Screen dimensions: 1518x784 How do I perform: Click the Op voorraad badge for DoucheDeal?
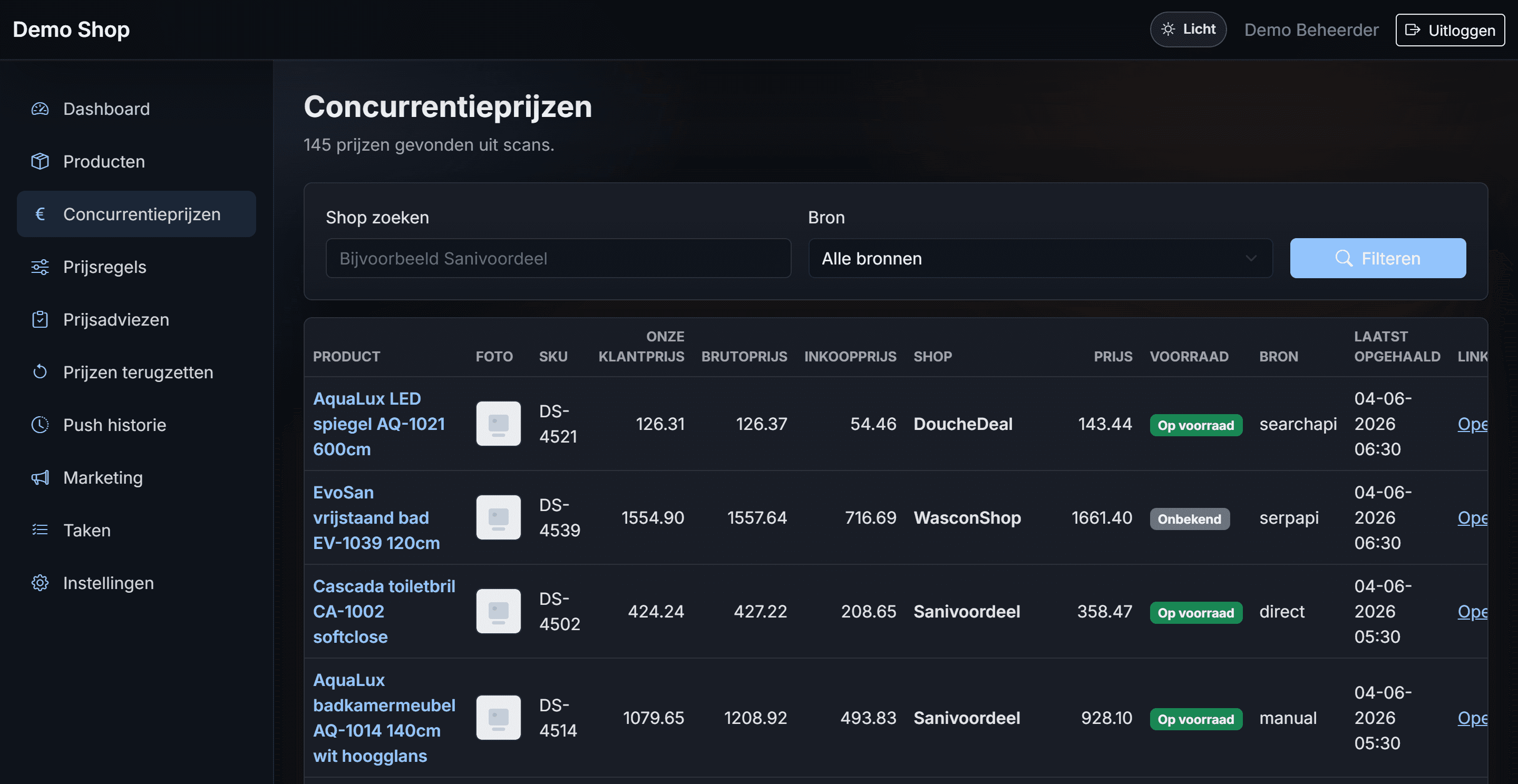pyautogui.click(x=1195, y=425)
